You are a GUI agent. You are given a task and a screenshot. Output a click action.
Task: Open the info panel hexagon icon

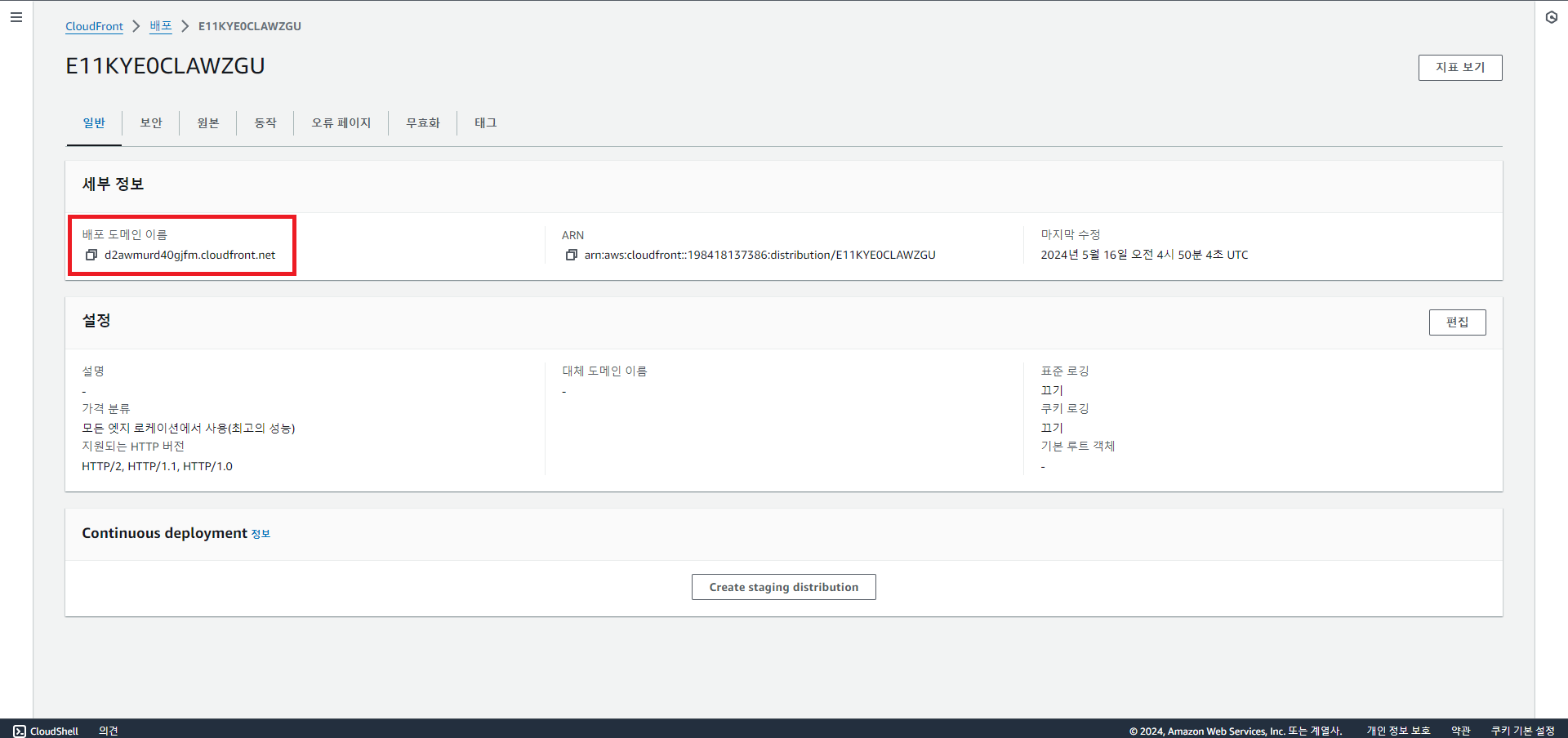coord(1552,17)
